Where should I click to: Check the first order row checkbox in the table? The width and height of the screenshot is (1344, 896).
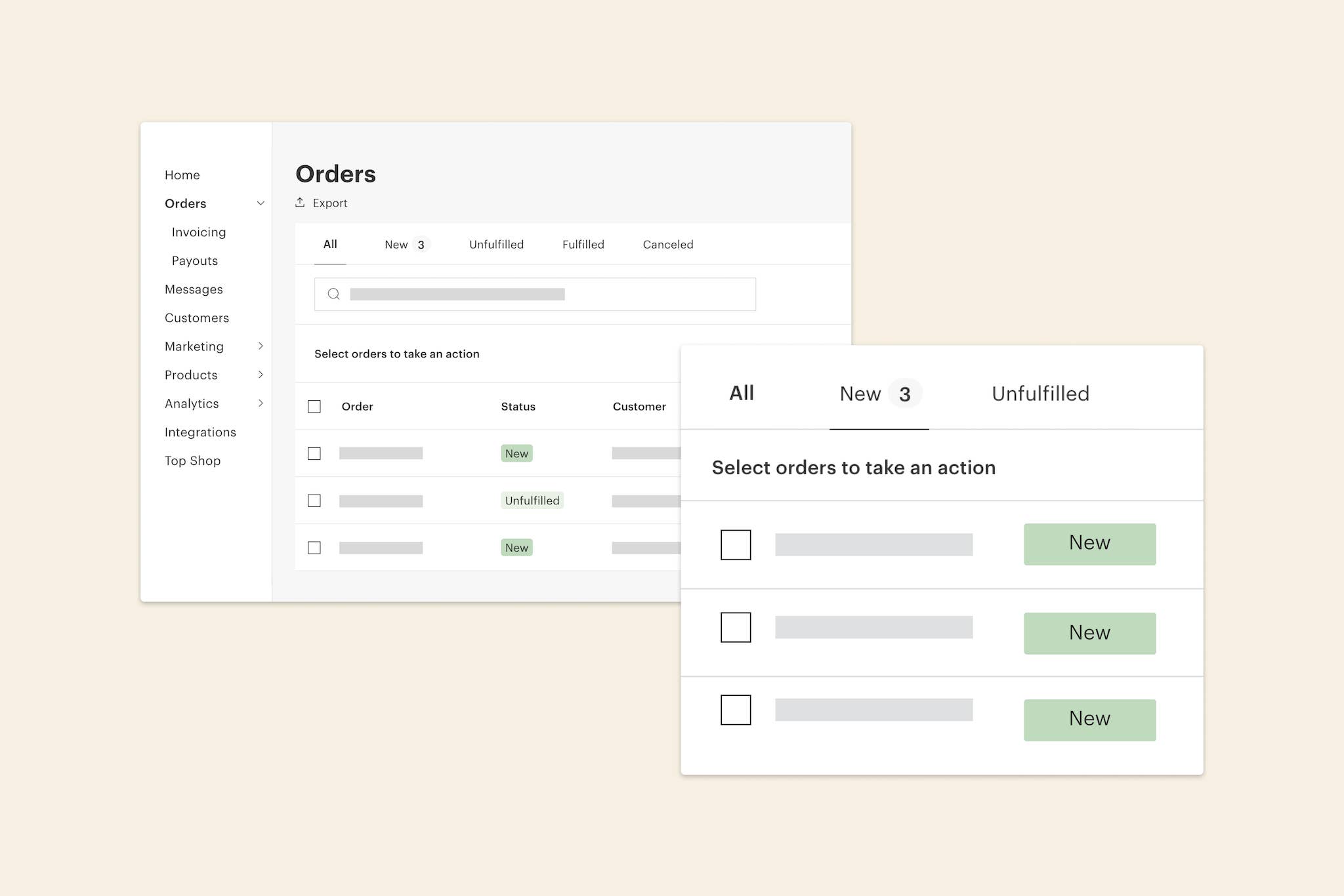[x=314, y=453]
